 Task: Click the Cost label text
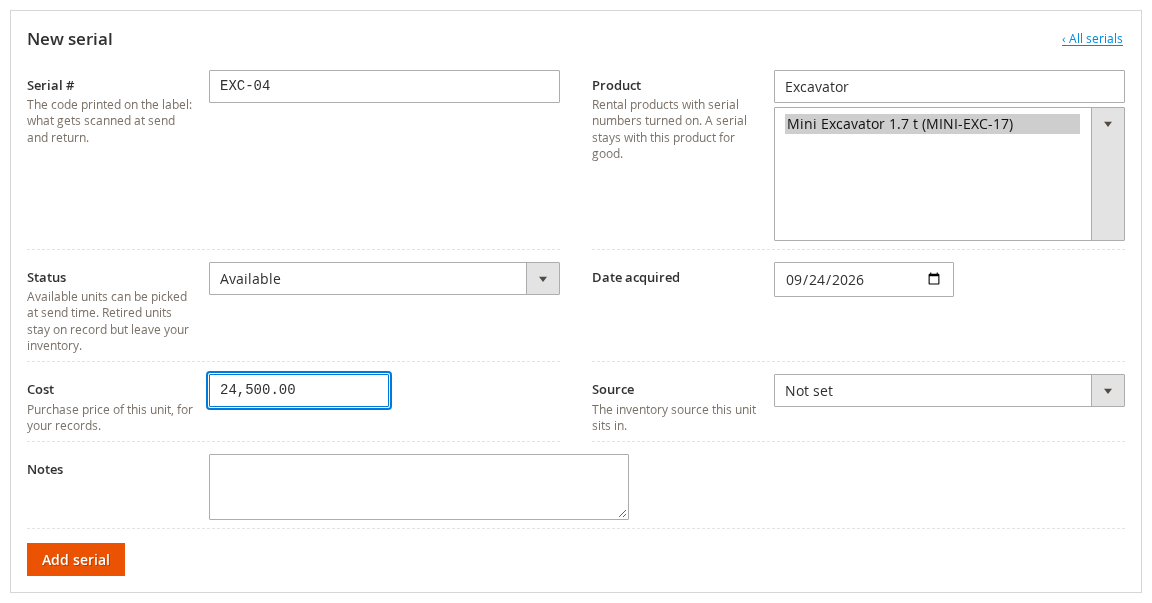pos(40,390)
